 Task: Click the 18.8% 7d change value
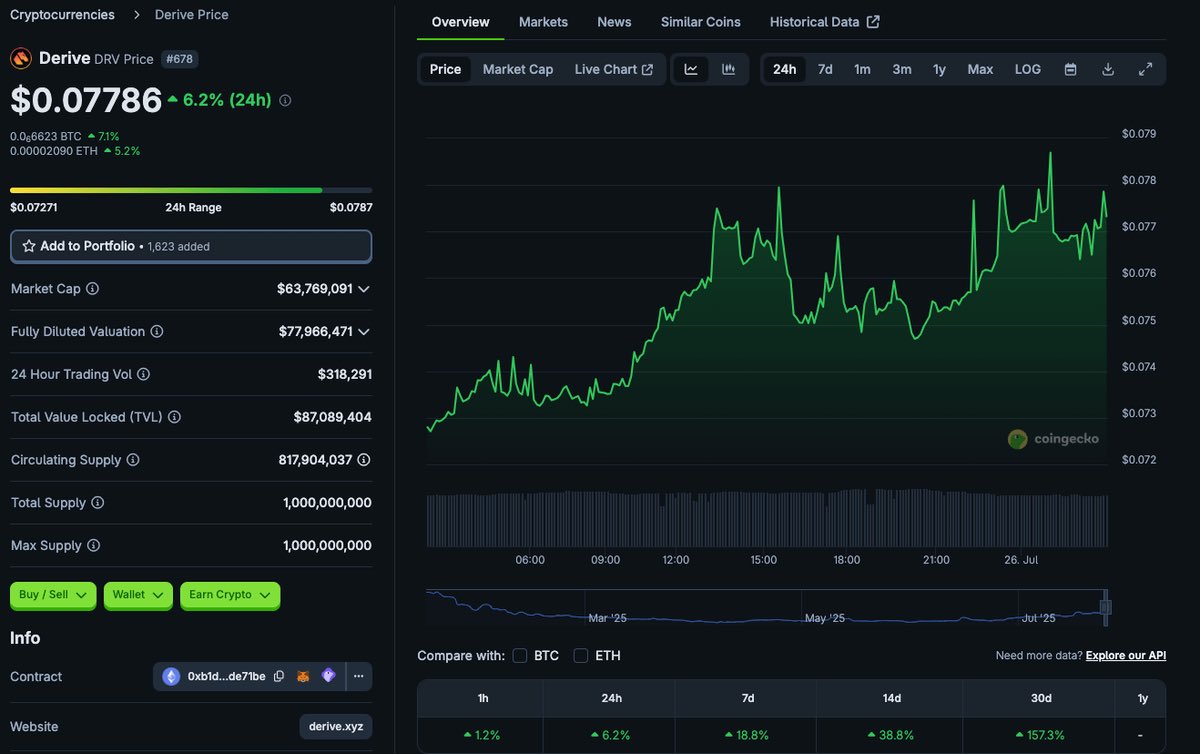(x=747, y=735)
